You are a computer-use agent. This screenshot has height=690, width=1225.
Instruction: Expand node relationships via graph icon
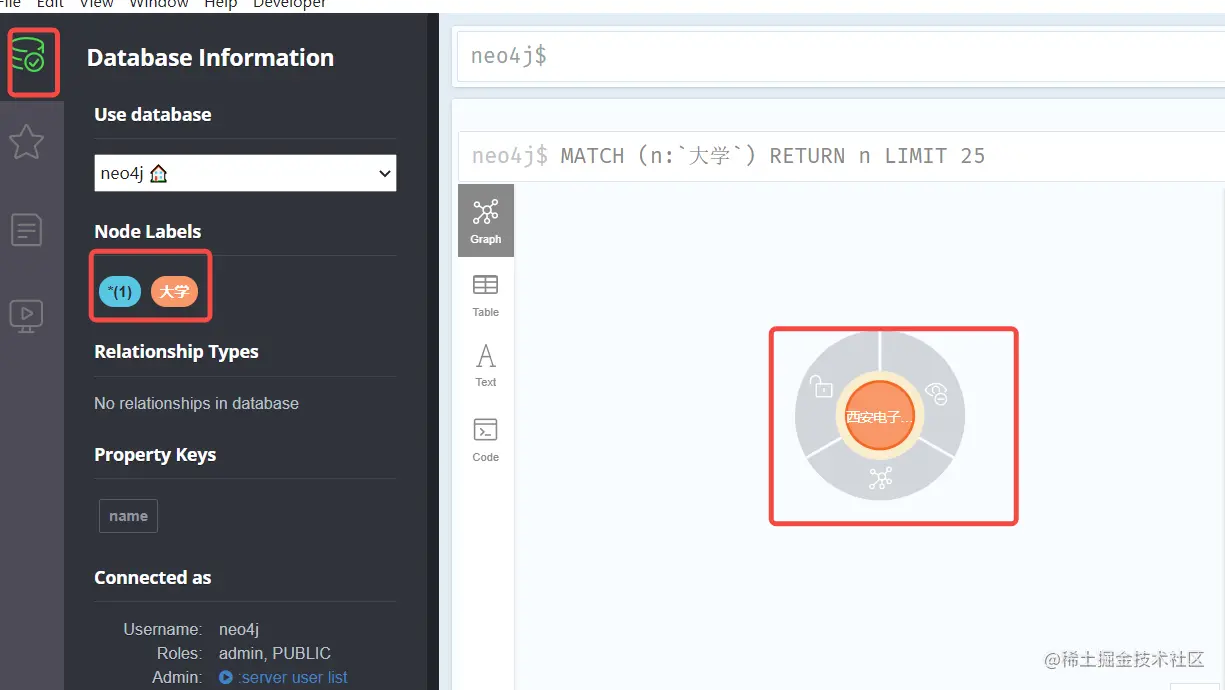coord(880,478)
